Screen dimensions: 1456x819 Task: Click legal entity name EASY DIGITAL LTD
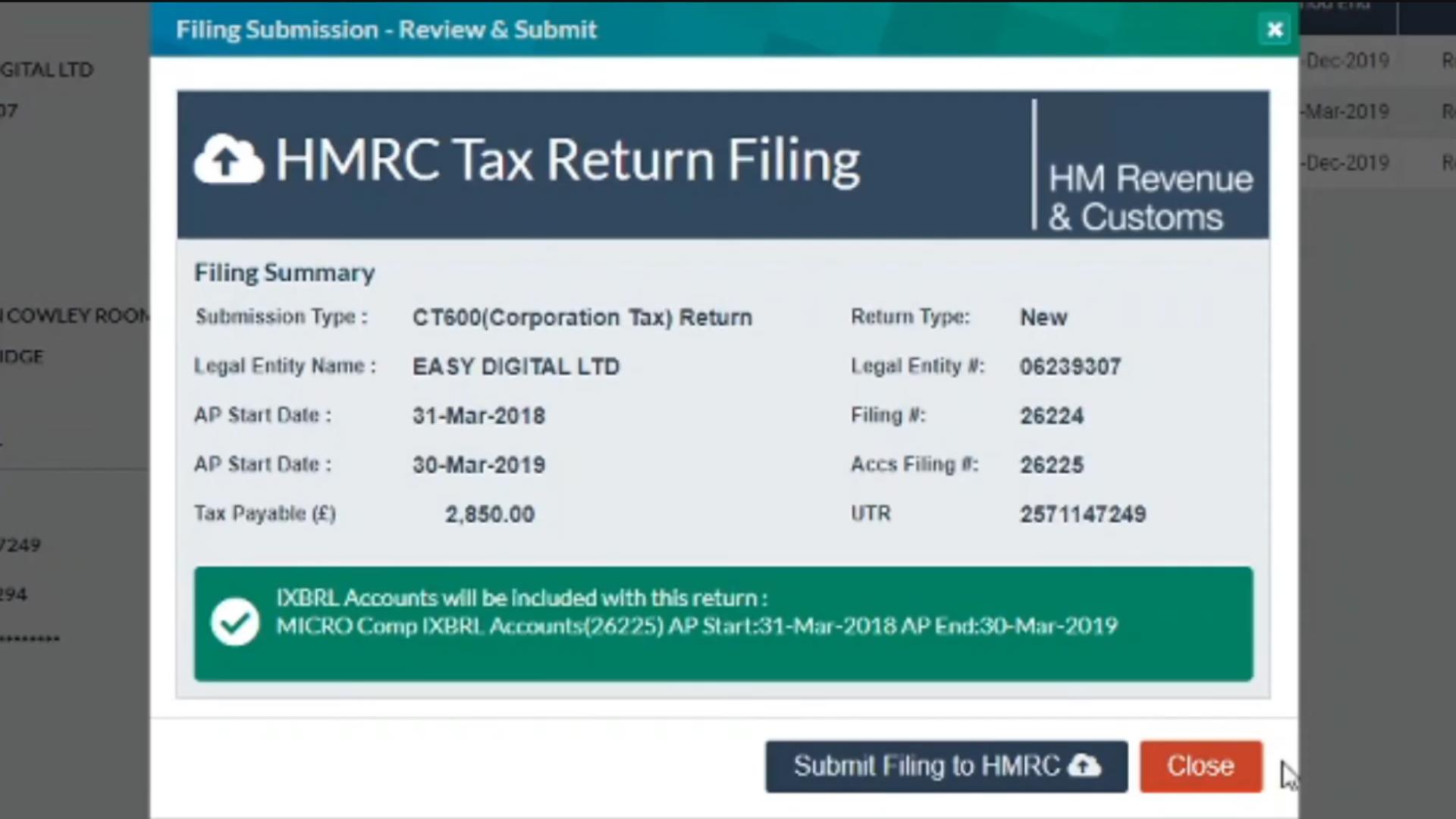click(516, 366)
